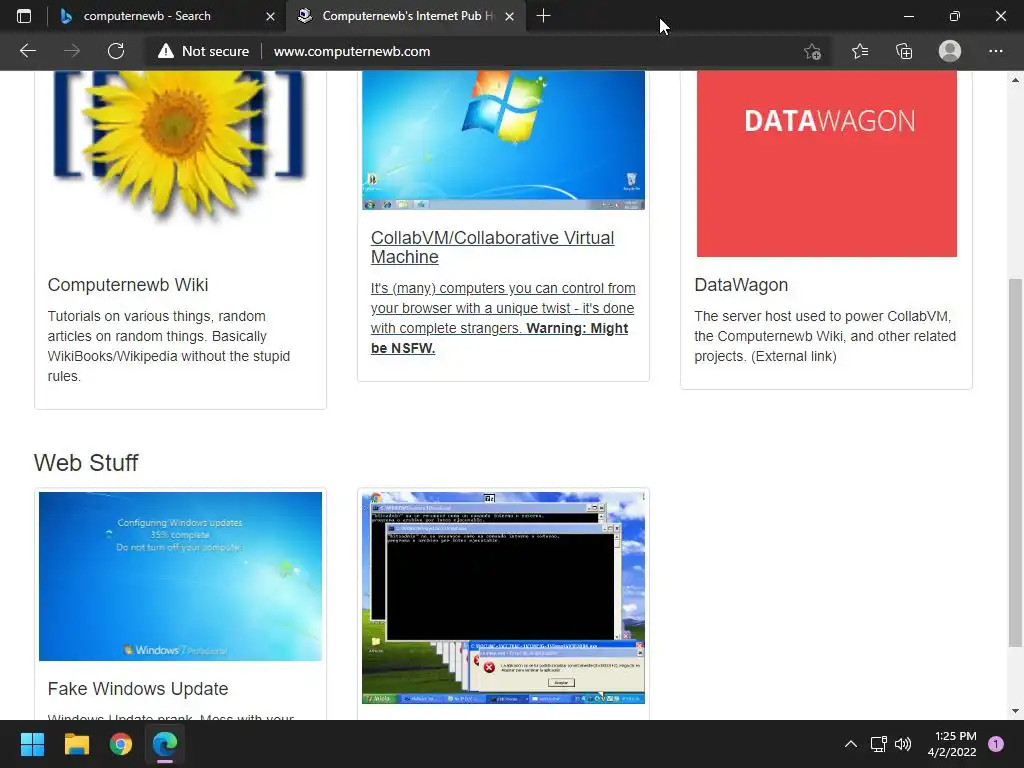Click the network status tray icon
1024x768 pixels.
[x=878, y=744]
